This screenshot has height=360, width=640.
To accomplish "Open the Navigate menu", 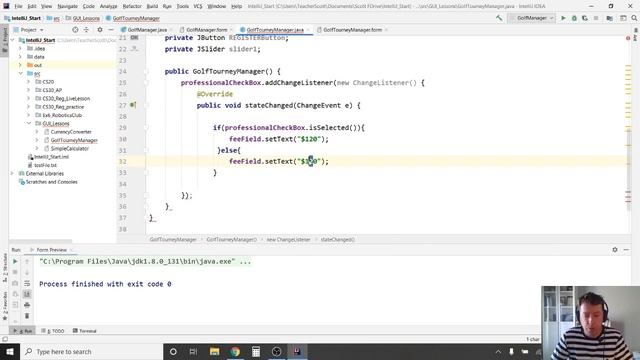I will pyautogui.click(x=67, y=6).
